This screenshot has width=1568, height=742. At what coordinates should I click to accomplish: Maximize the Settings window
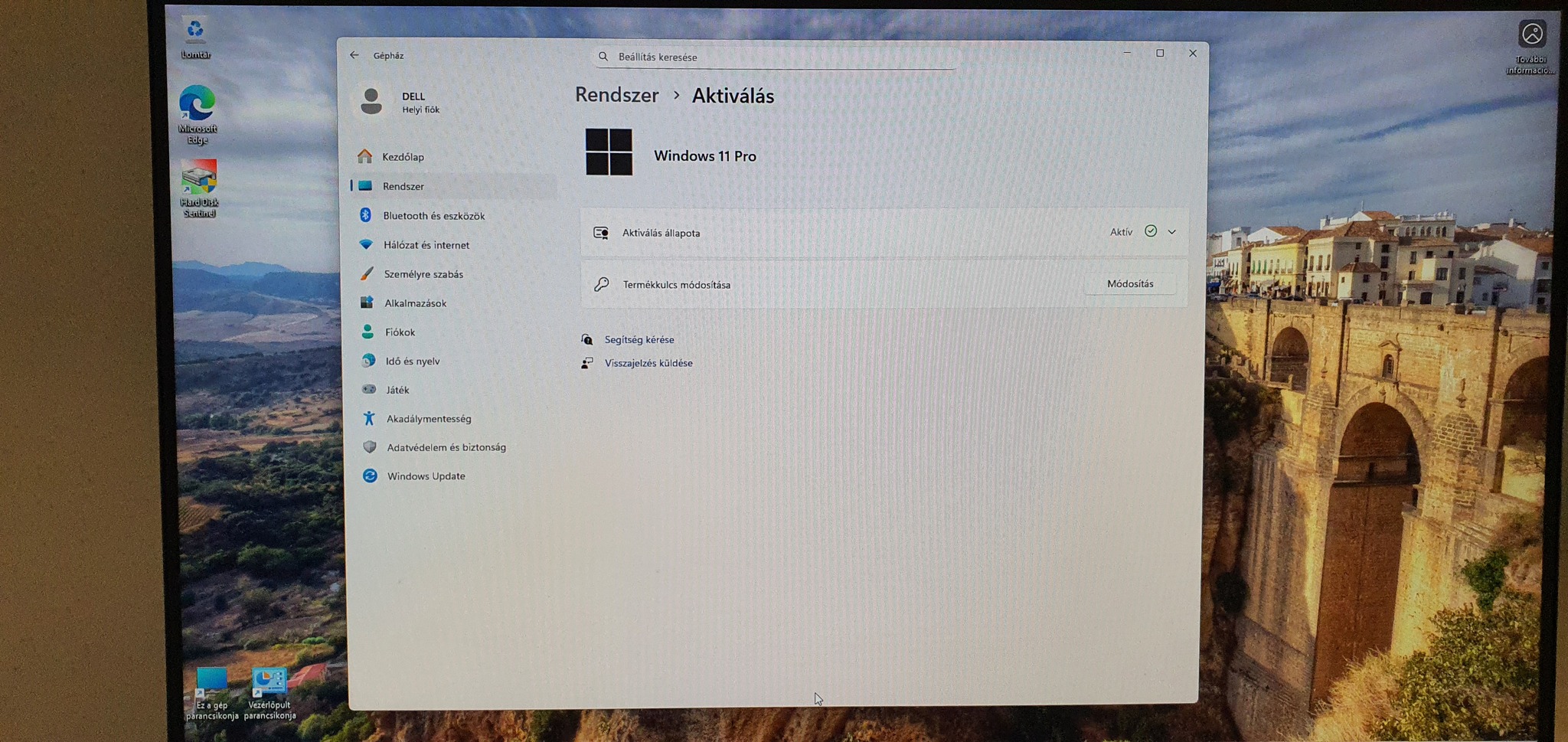coord(1160,53)
